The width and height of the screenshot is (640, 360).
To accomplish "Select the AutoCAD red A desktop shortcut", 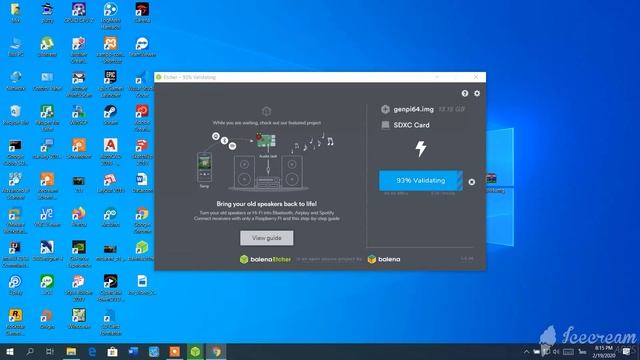I will [x=110, y=151].
